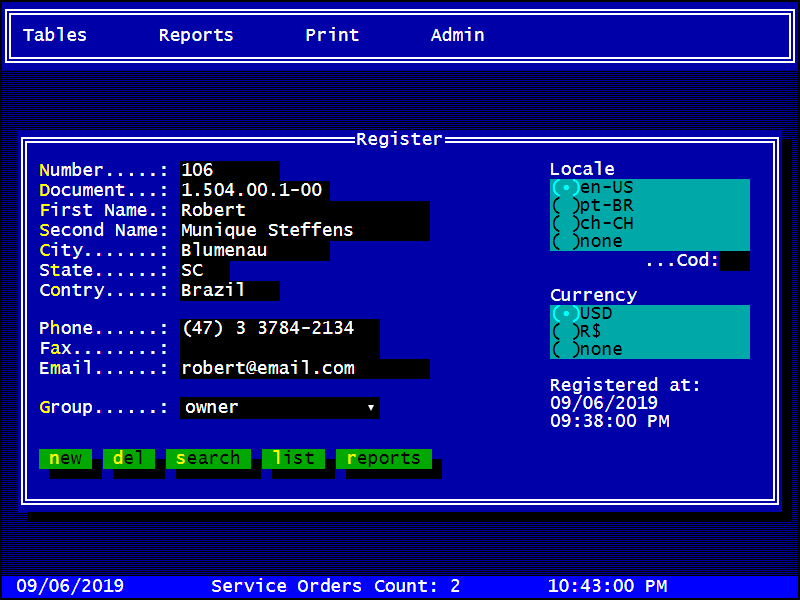Screen dimensions: 800x600
Task: Click the registered date 09/06/2019 in the form
Action: point(604,403)
